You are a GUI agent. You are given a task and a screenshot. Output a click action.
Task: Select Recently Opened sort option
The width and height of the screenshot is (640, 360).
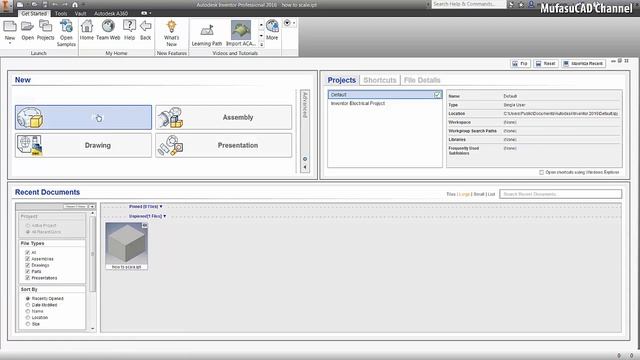28,298
